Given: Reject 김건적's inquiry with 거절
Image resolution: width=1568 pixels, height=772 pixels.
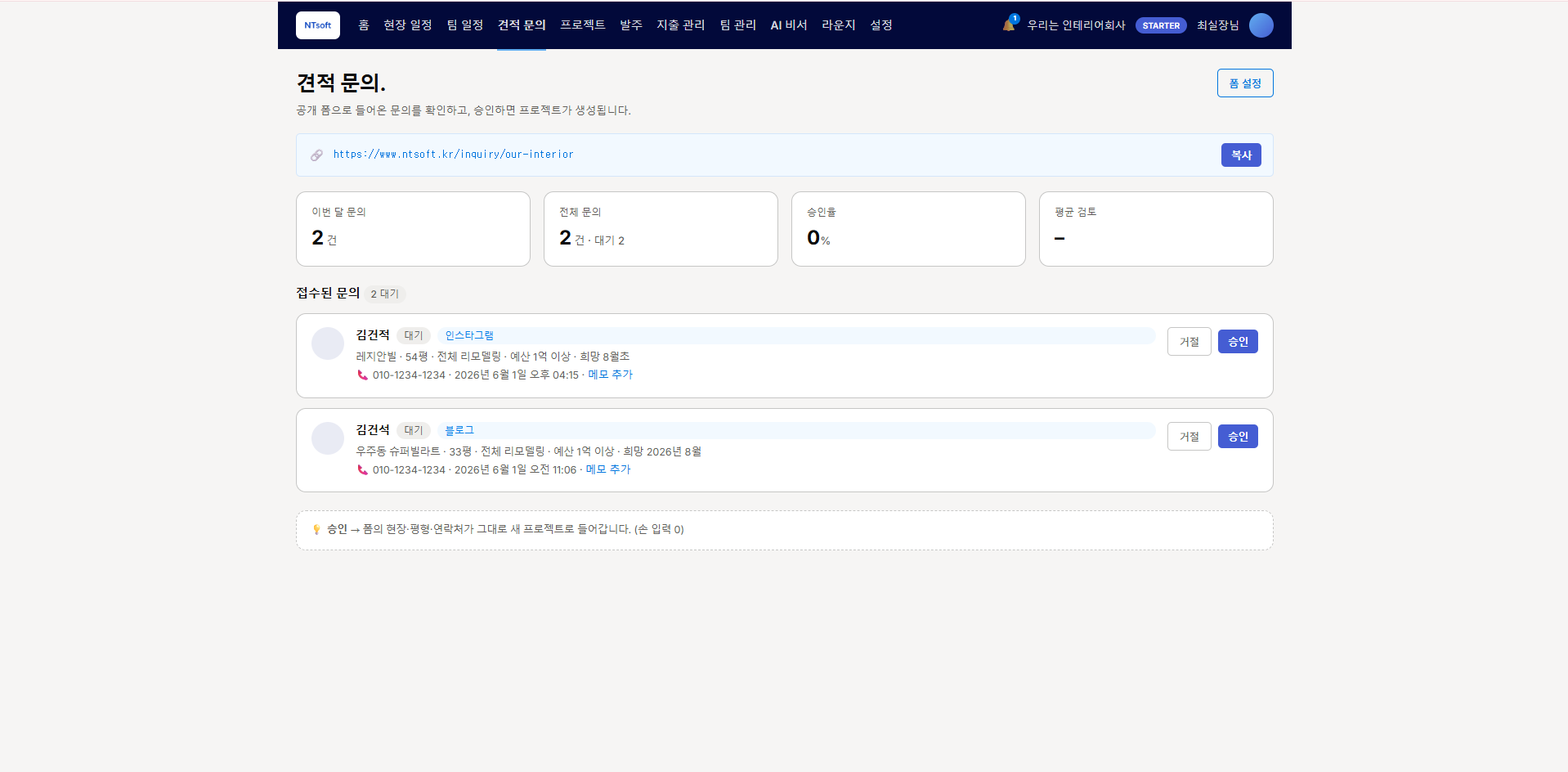Looking at the screenshot, I should point(1189,342).
